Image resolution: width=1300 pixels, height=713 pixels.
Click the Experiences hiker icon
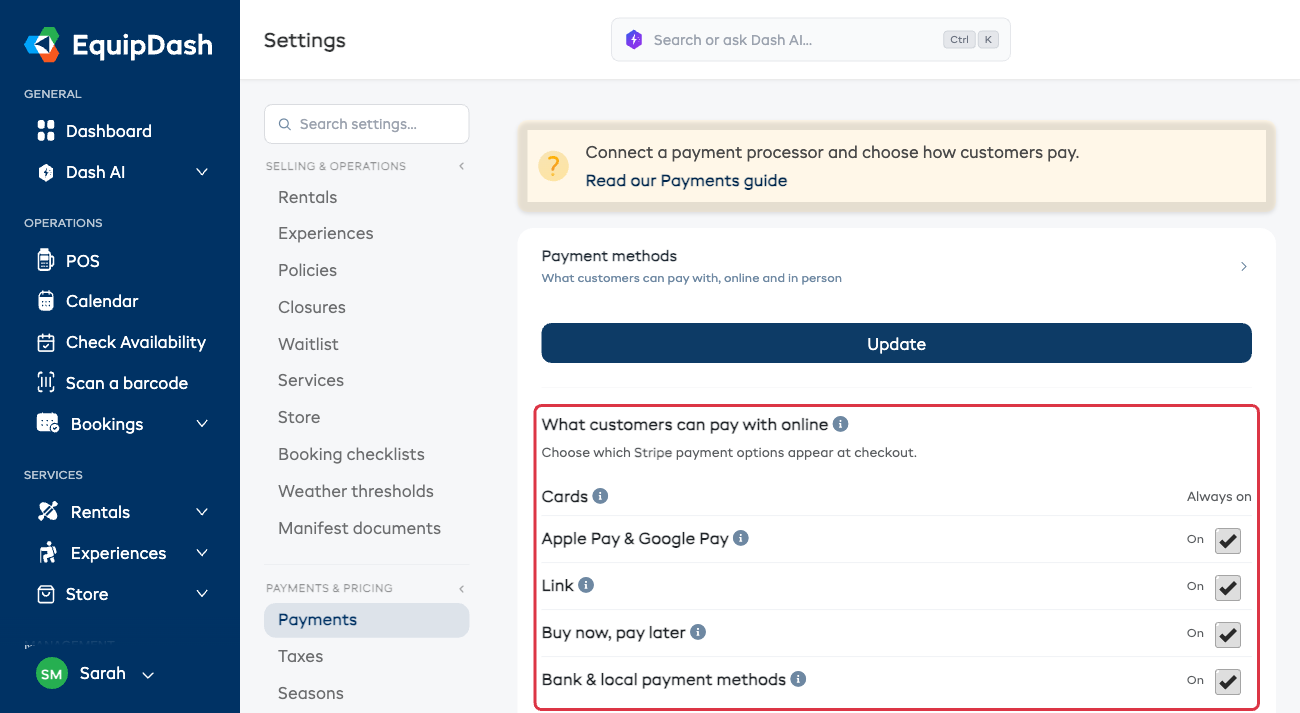tap(48, 553)
